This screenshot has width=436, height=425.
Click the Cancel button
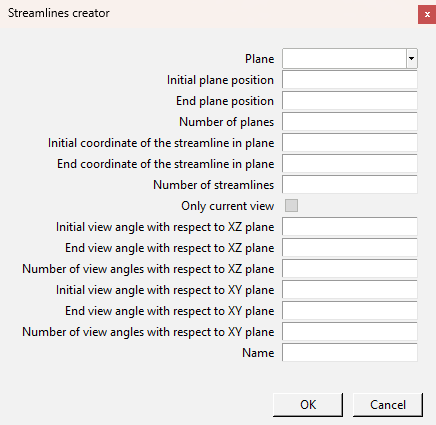tap(388, 405)
